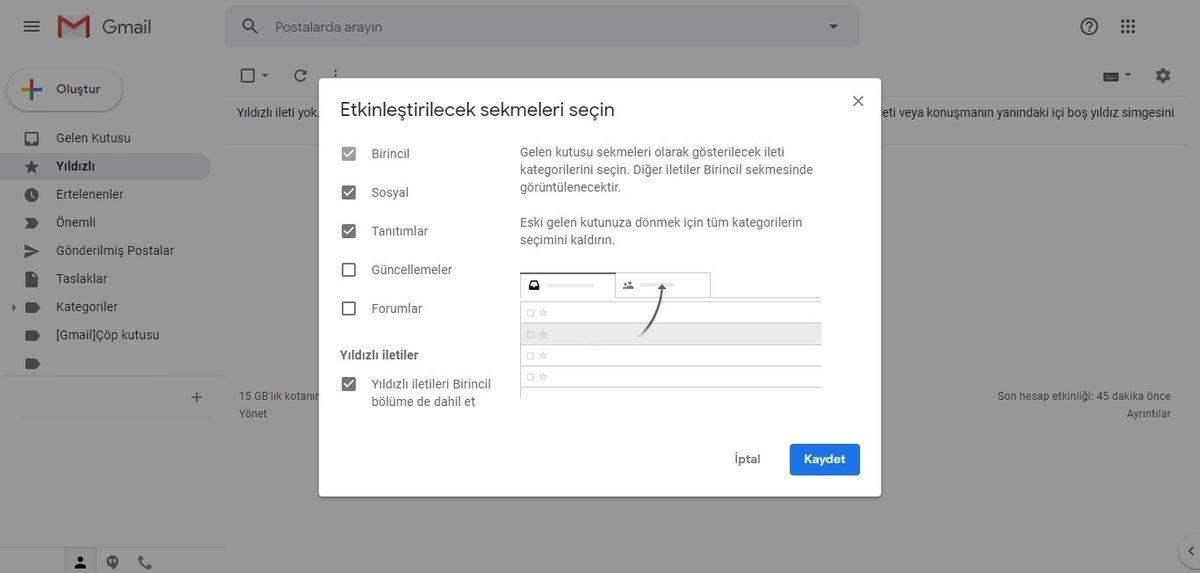Open search options dropdown arrow
Image resolution: width=1200 pixels, height=573 pixels.
click(x=833, y=26)
